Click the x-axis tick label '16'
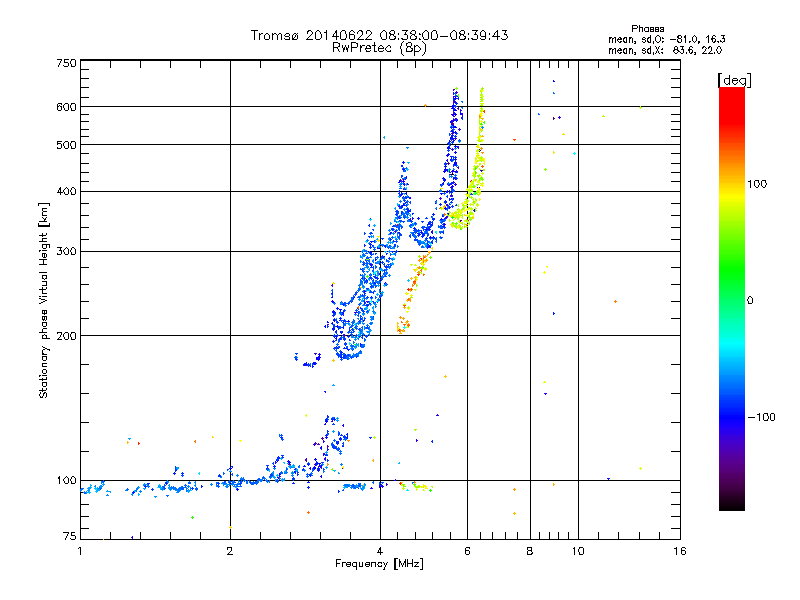The width and height of the screenshot is (800, 600). pyautogui.click(x=680, y=551)
